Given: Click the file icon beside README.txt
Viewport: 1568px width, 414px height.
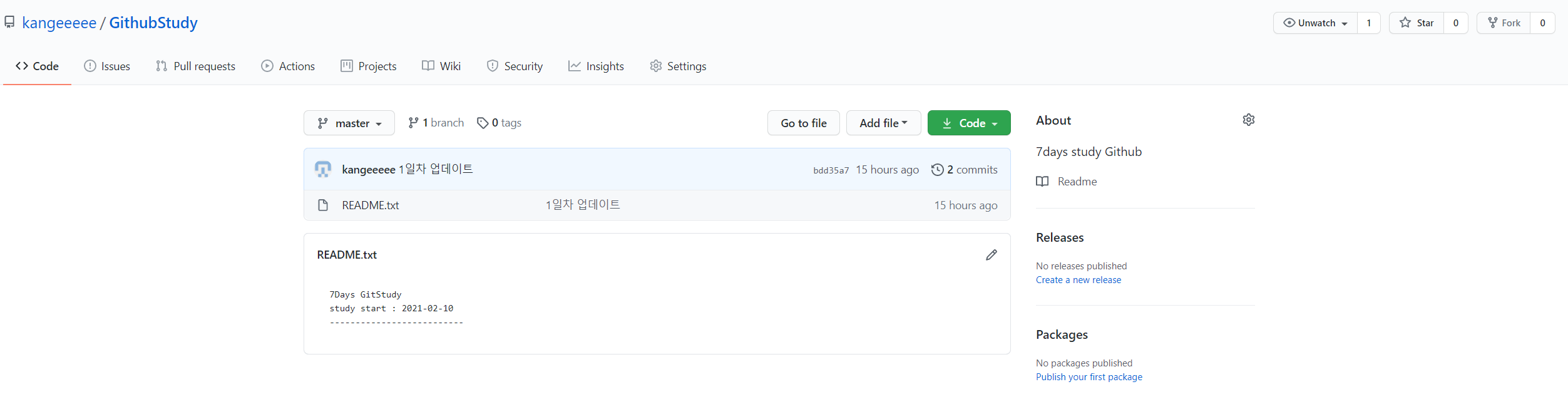Looking at the screenshot, I should tap(323, 205).
